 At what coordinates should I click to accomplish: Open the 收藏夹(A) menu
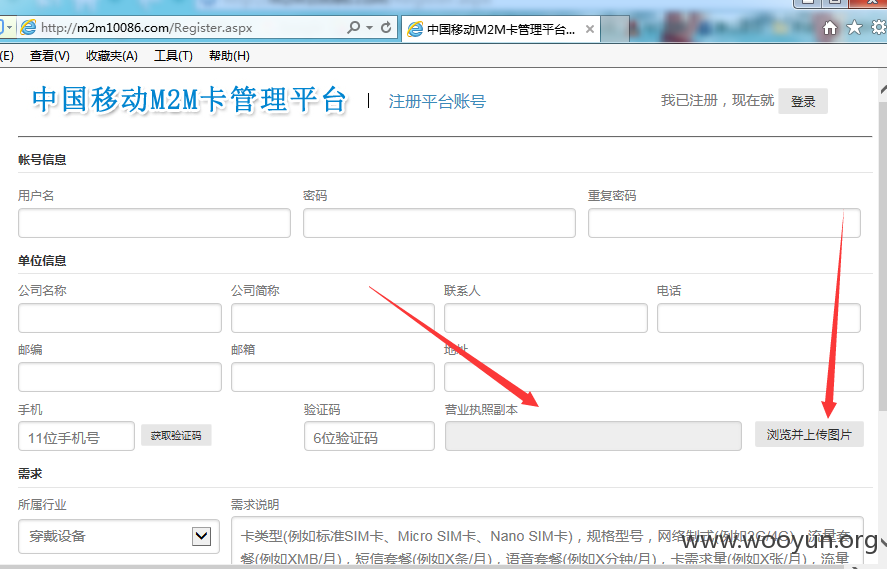111,56
